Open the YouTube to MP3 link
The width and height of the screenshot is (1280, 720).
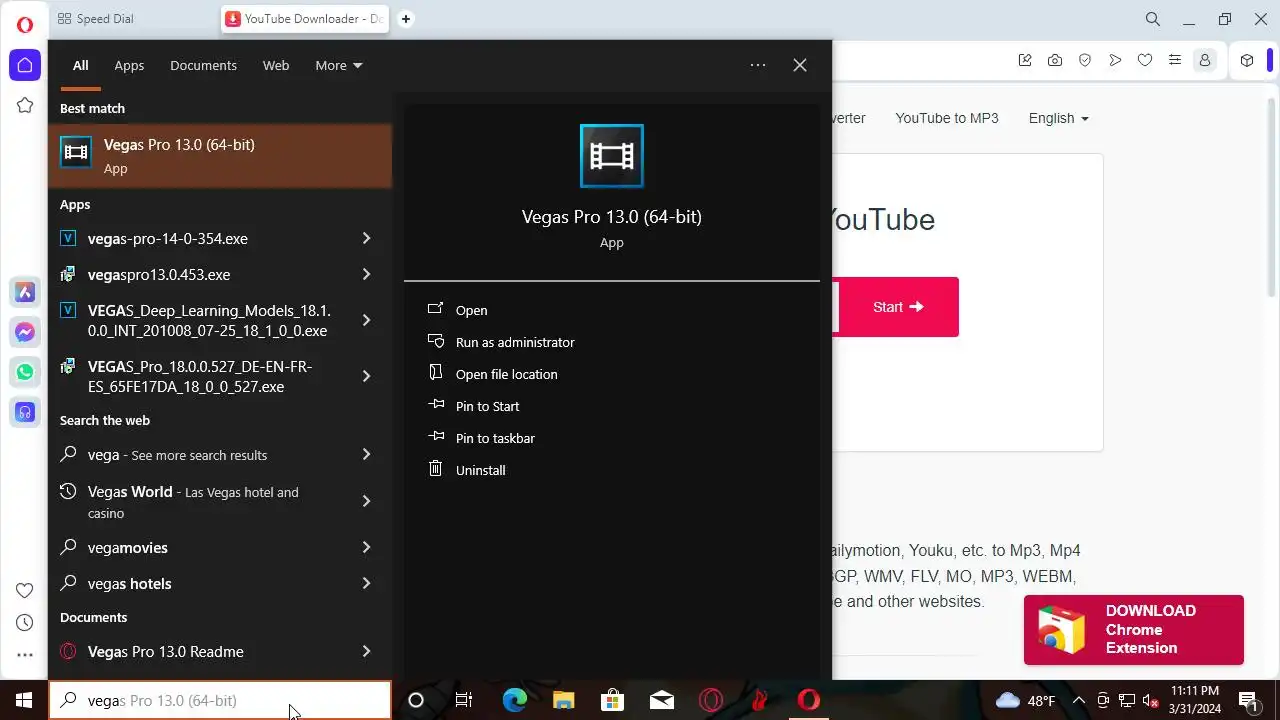[x=946, y=118]
